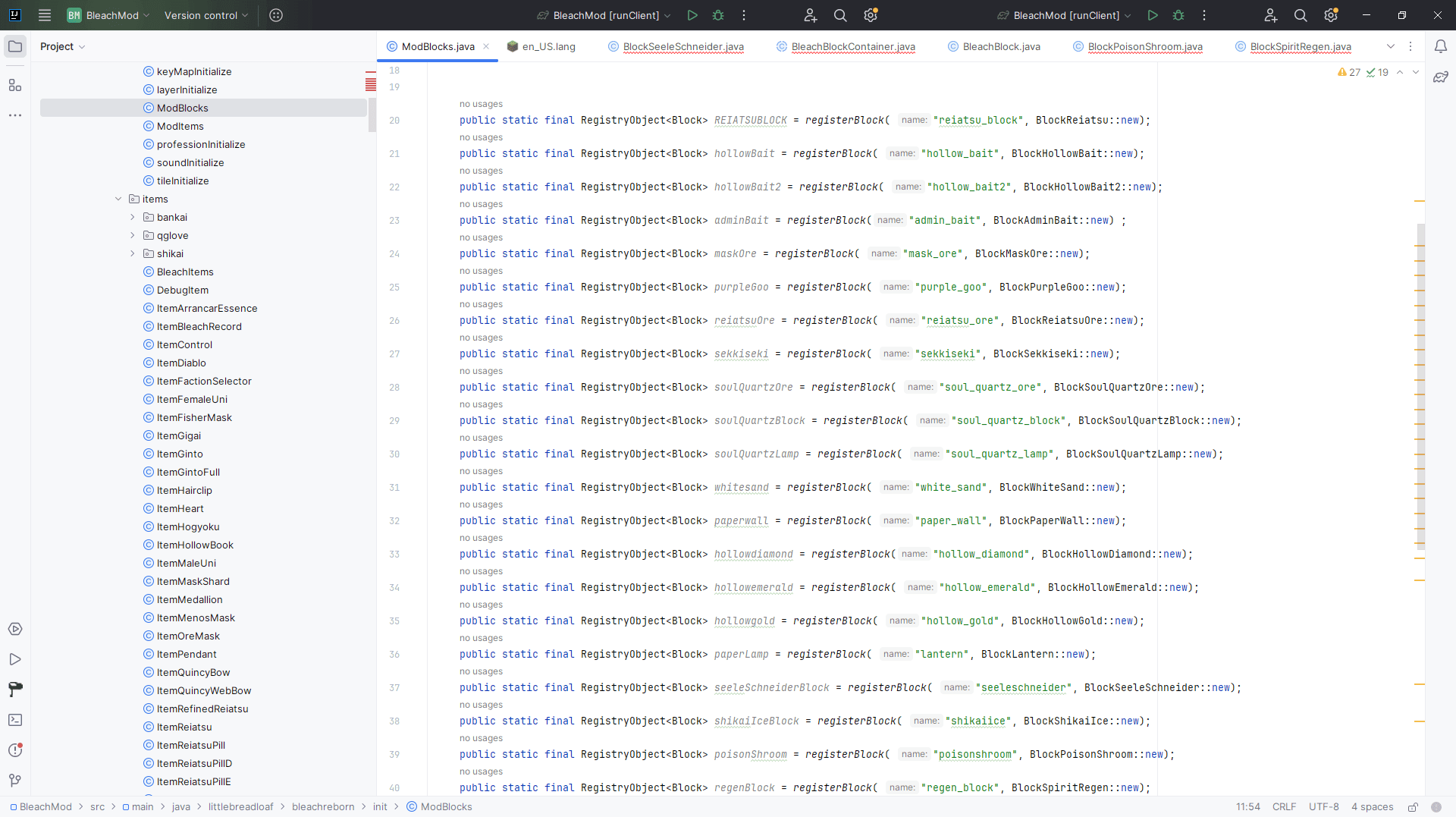The width and height of the screenshot is (1456, 817).
Task: Open the Run tool window icon
Action: coord(15,659)
